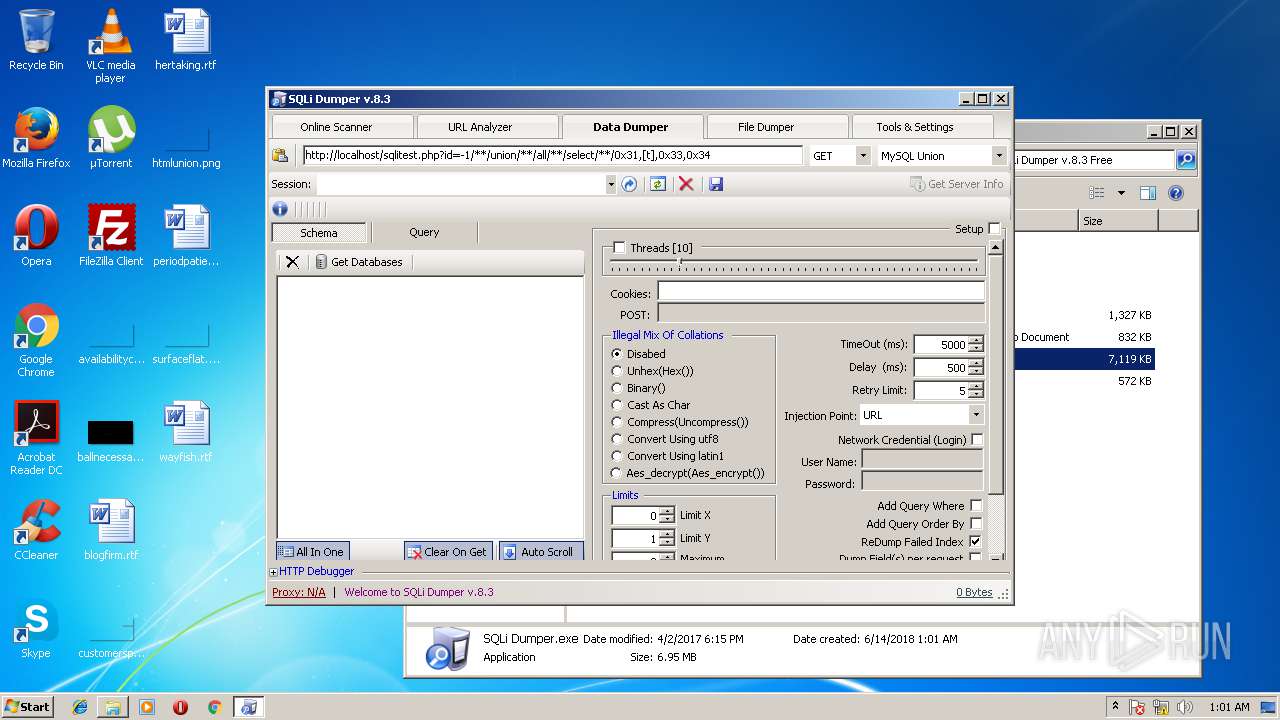Viewport: 1280px width, 720px height.
Task: Open the Query sub-tab
Action: (424, 232)
